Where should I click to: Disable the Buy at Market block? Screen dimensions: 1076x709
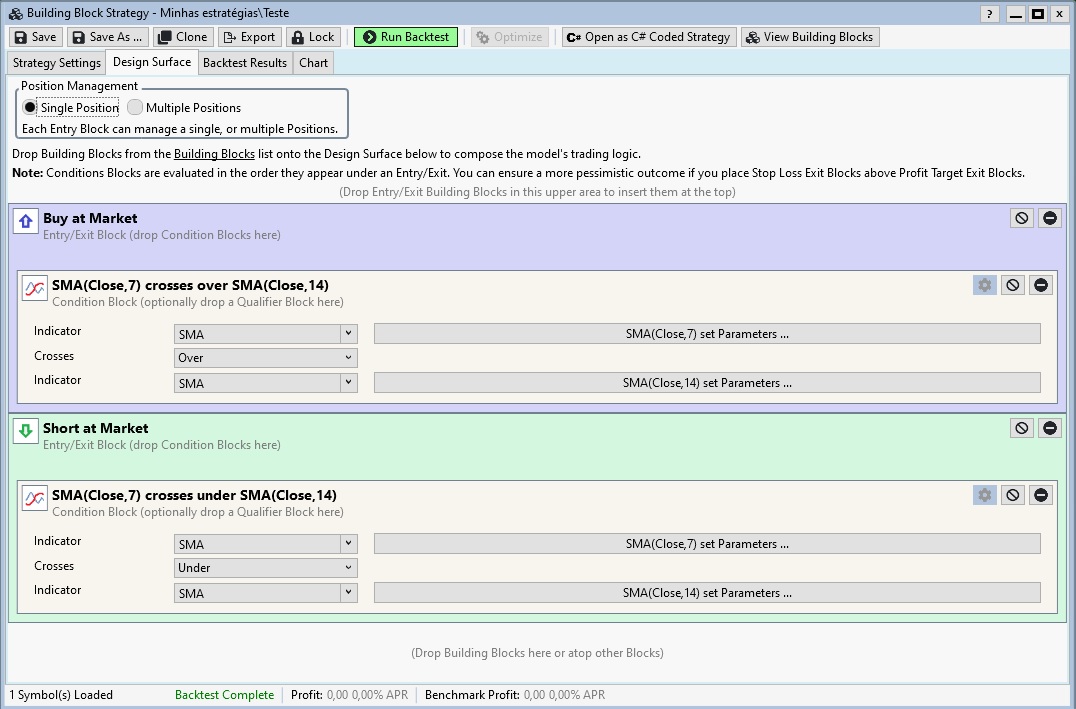tap(1022, 218)
